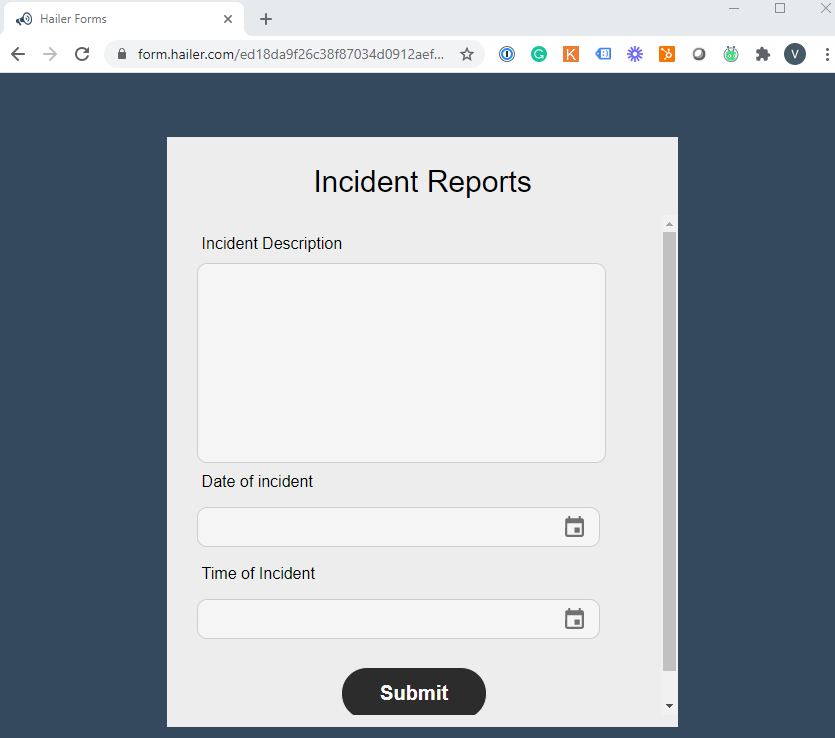Open a new browser tab

click(266, 19)
